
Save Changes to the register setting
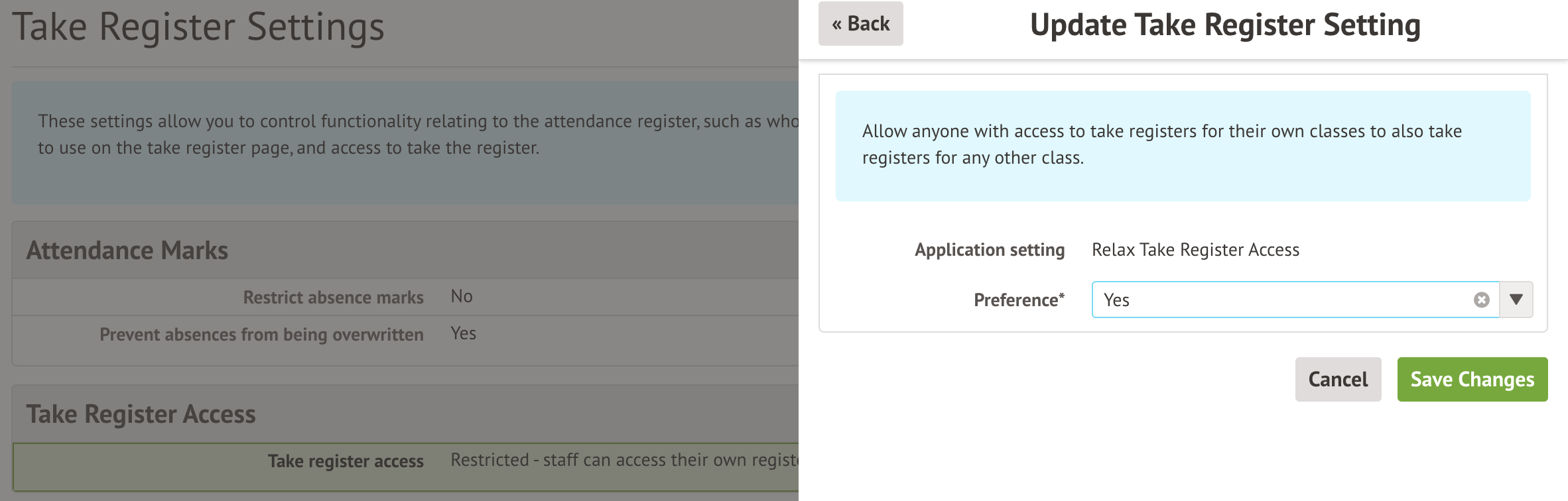pyautogui.click(x=1472, y=379)
